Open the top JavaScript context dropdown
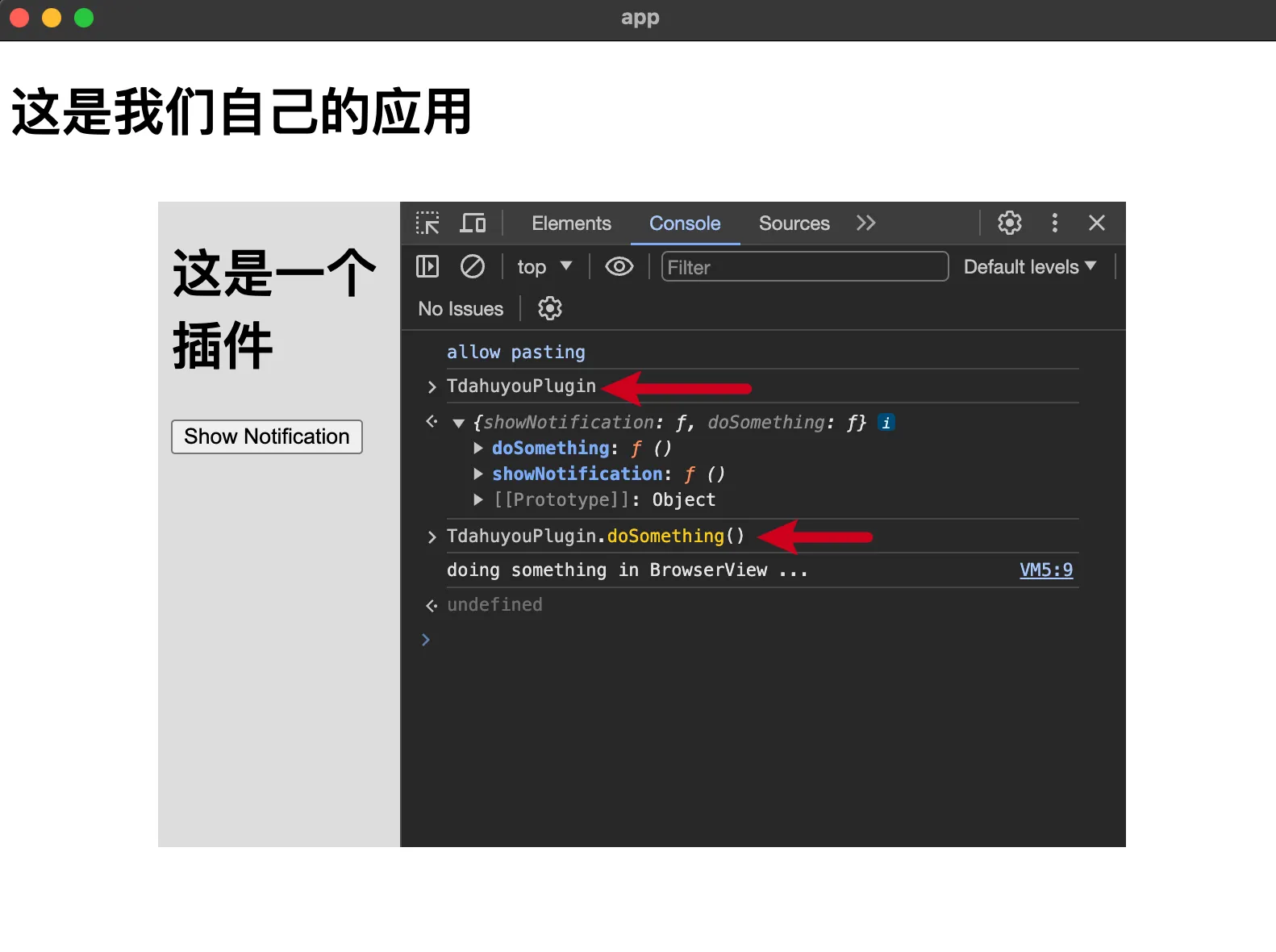The image size is (1276, 952). click(544, 267)
